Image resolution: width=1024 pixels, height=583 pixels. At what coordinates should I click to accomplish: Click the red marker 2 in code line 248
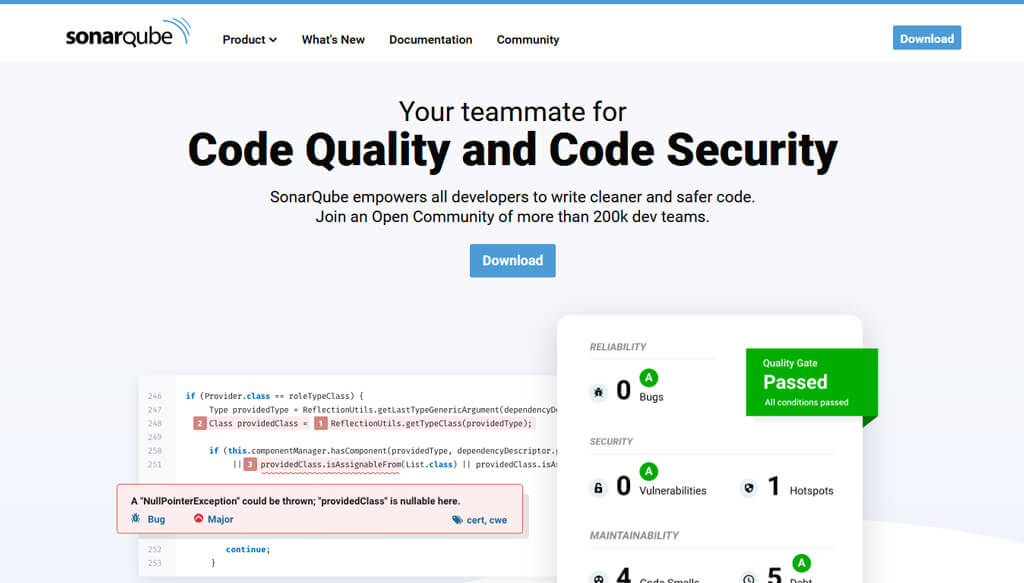[200, 423]
